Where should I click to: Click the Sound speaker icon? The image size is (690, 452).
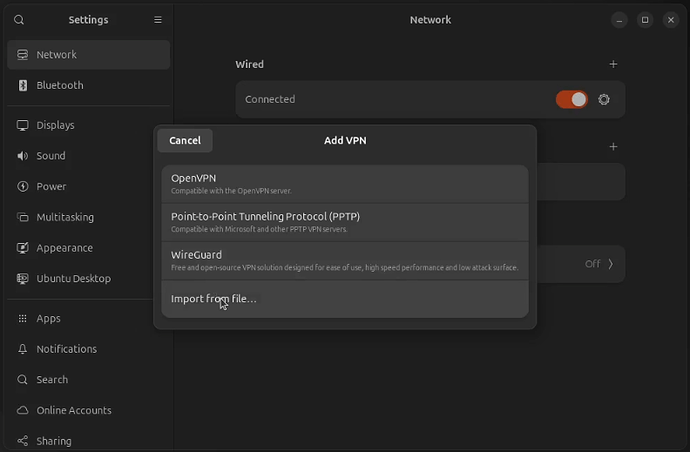tap(22, 156)
